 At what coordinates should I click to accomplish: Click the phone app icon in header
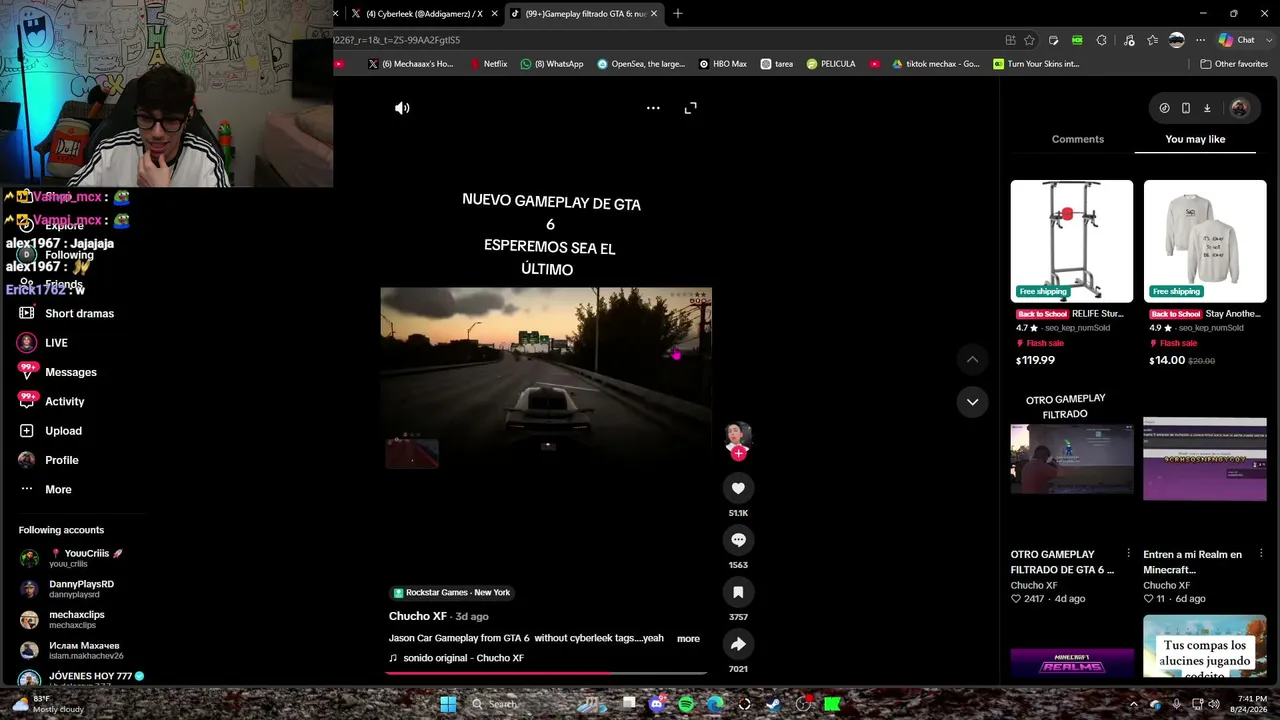(1185, 108)
